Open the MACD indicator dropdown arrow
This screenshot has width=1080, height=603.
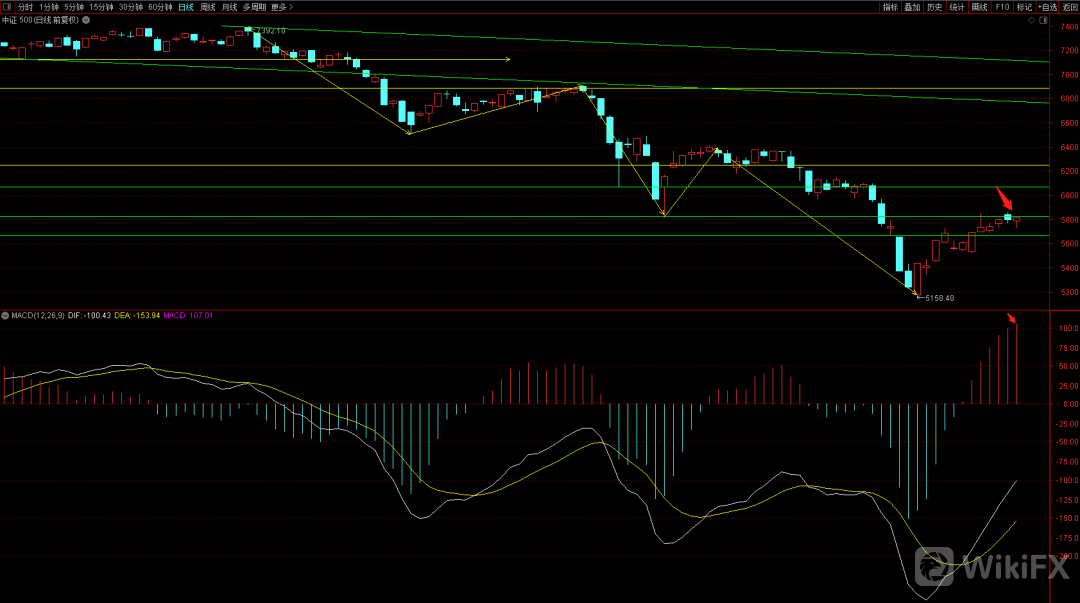(x=4, y=316)
